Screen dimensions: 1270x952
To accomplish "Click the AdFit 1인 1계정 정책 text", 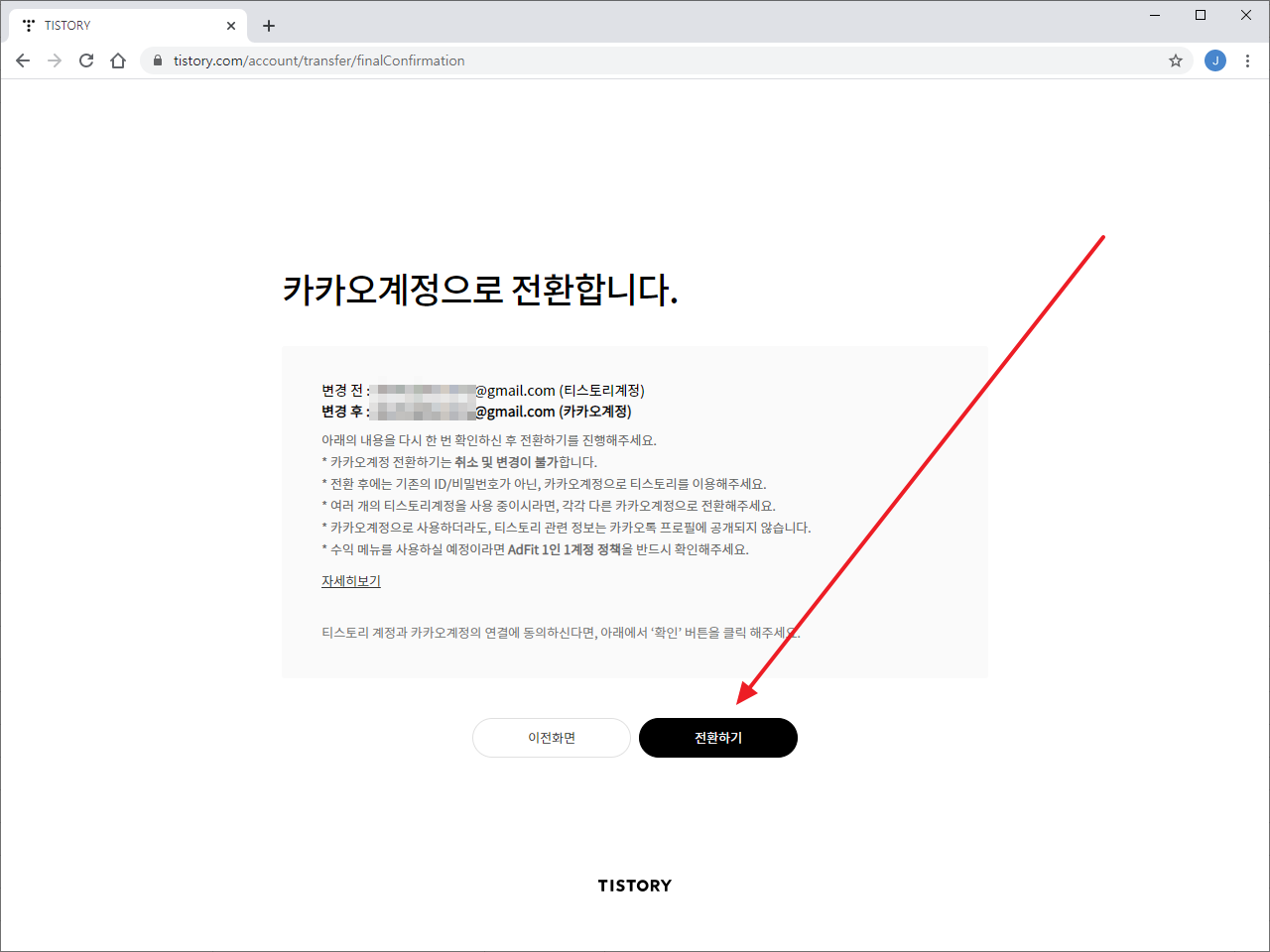I will click(565, 549).
